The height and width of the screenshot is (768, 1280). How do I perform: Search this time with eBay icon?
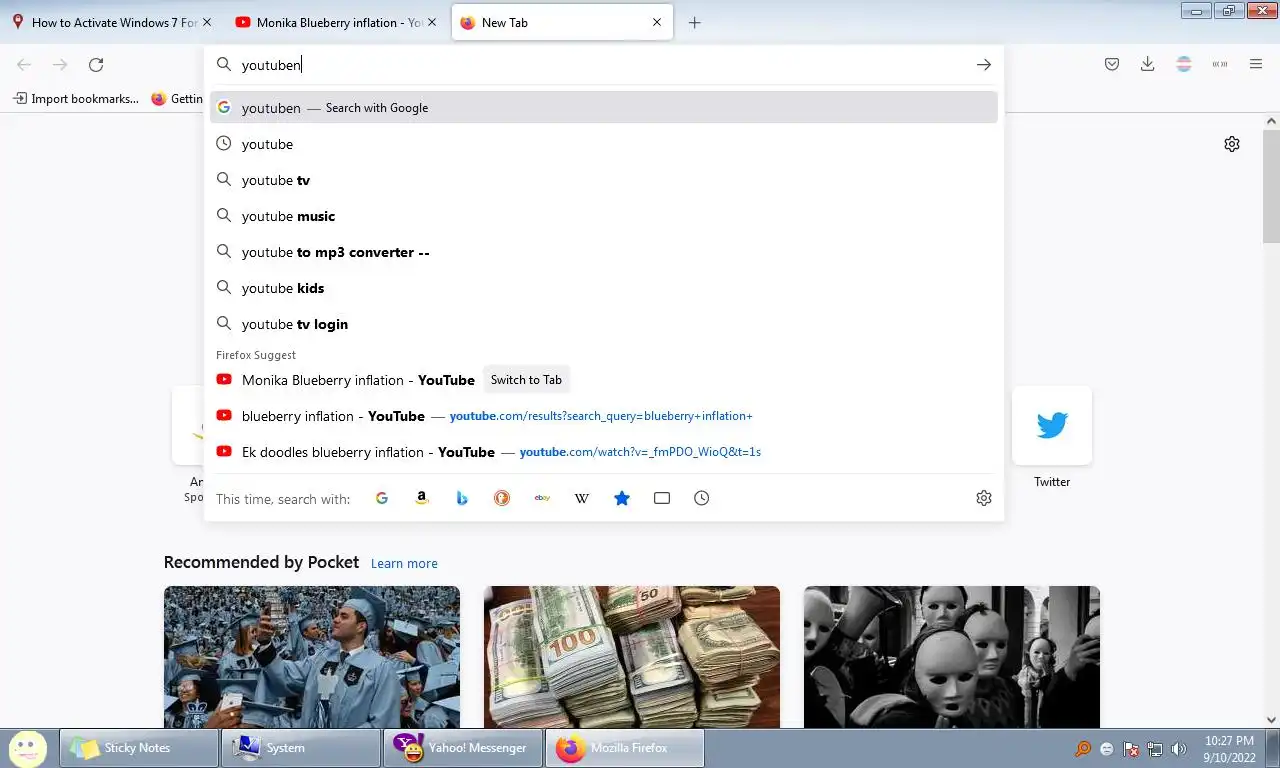pyautogui.click(x=542, y=498)
